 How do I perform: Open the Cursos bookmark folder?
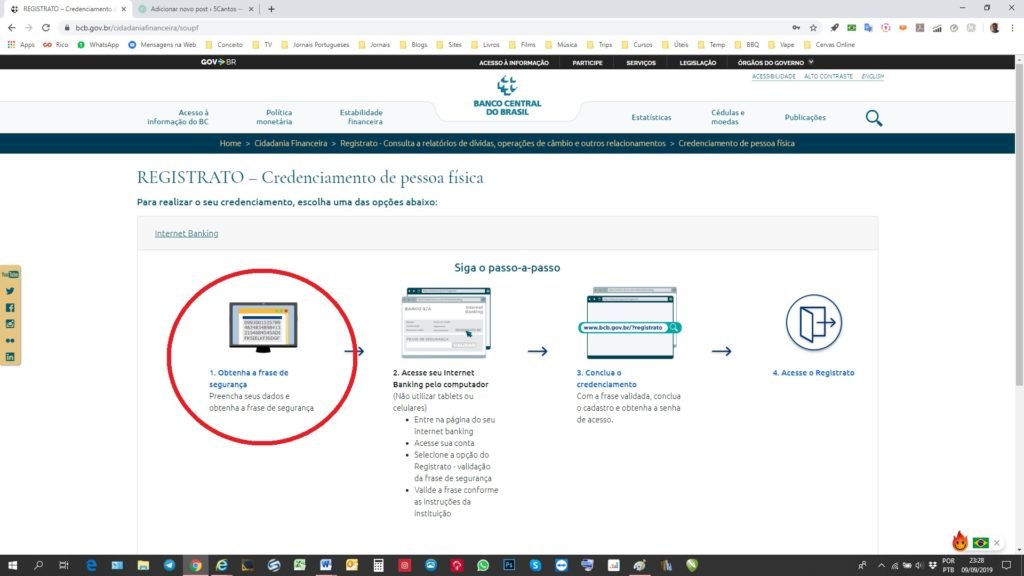coord(637,44)
